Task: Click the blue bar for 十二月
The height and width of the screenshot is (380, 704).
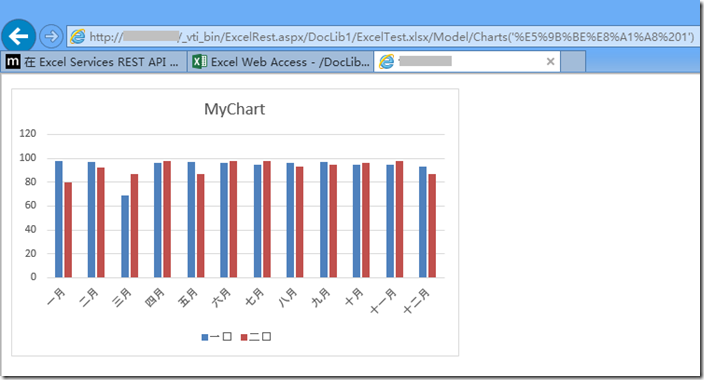Action: click(x=422, y=222)
